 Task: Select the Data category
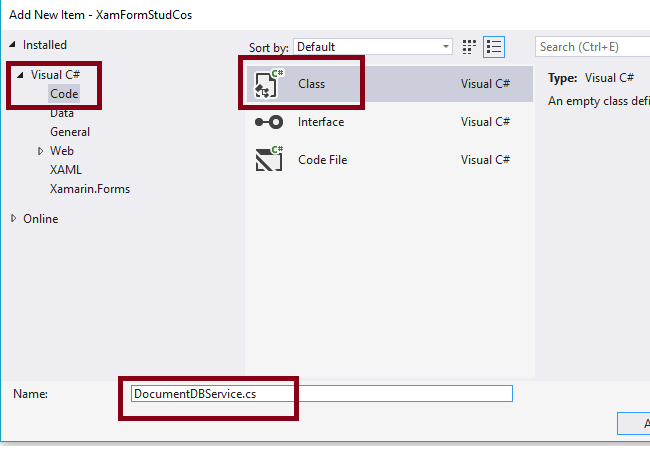coord(62,113)
